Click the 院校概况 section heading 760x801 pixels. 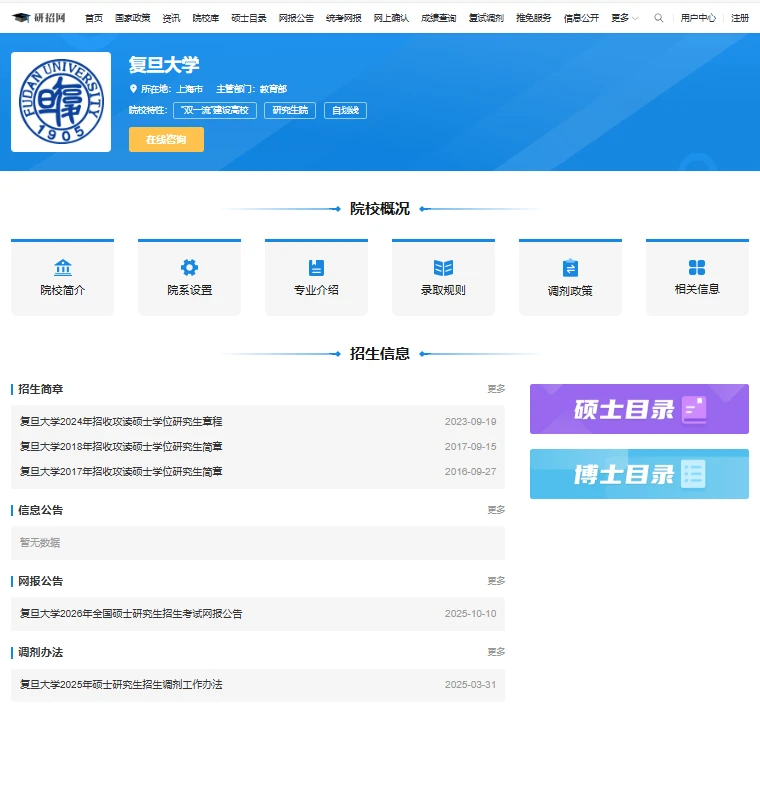click(x=380, y=208)
